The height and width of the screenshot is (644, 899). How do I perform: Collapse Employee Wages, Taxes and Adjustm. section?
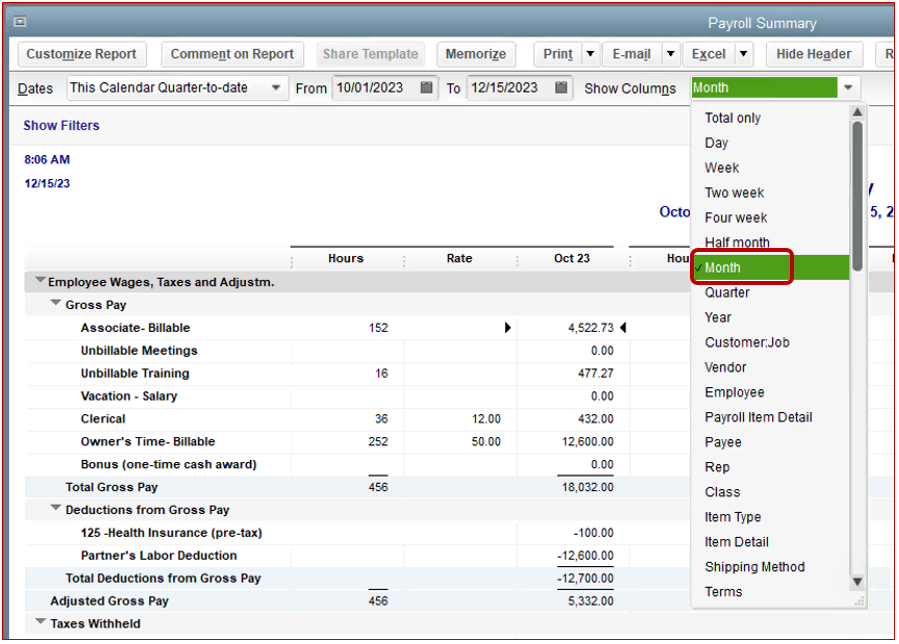pyautogui.click(x=40, y=280)
